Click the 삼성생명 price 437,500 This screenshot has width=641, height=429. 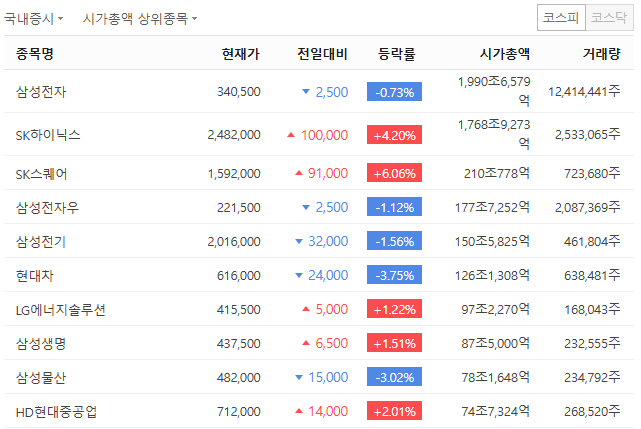[x=239, y=344]
